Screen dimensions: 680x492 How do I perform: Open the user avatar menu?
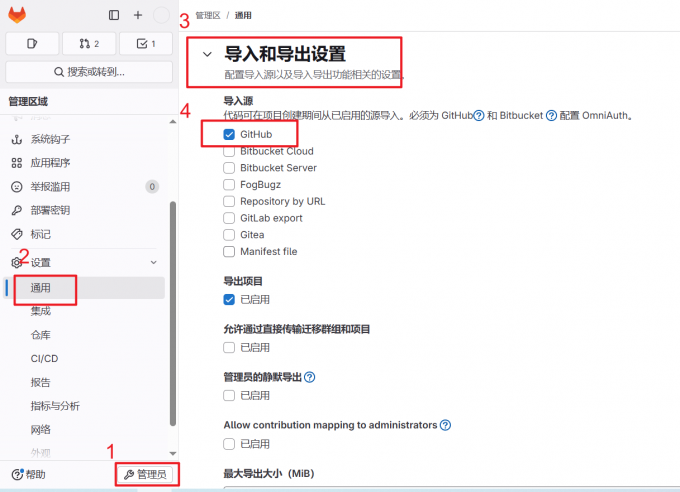pos(161,15)
